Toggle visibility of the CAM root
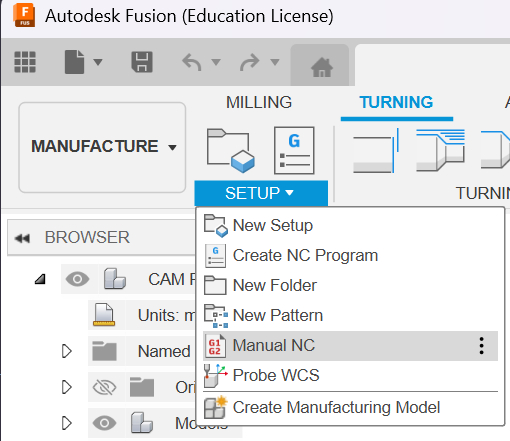 (77, 279)
